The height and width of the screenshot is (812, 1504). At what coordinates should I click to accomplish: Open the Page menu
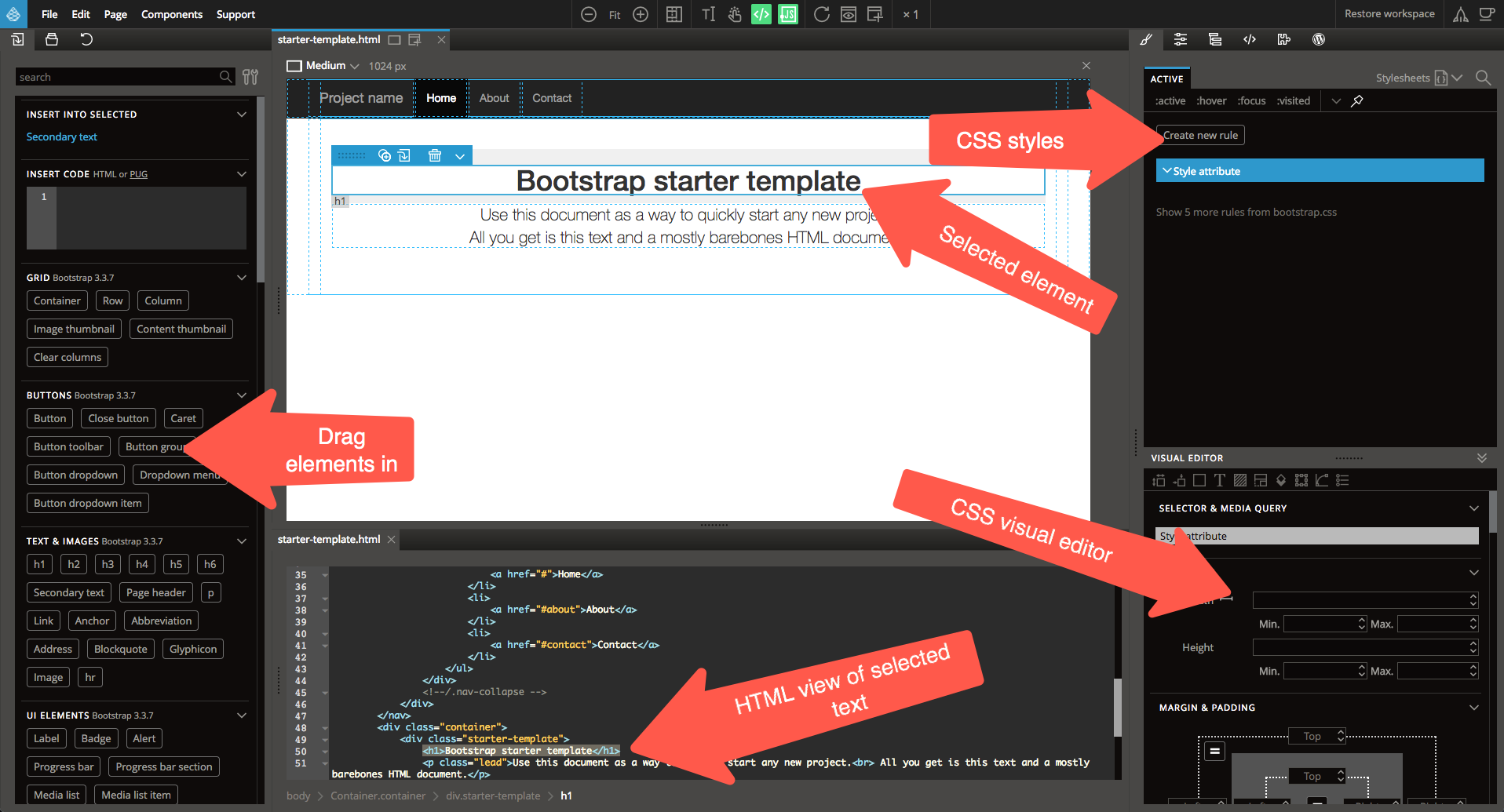click(x=115, y=14)
